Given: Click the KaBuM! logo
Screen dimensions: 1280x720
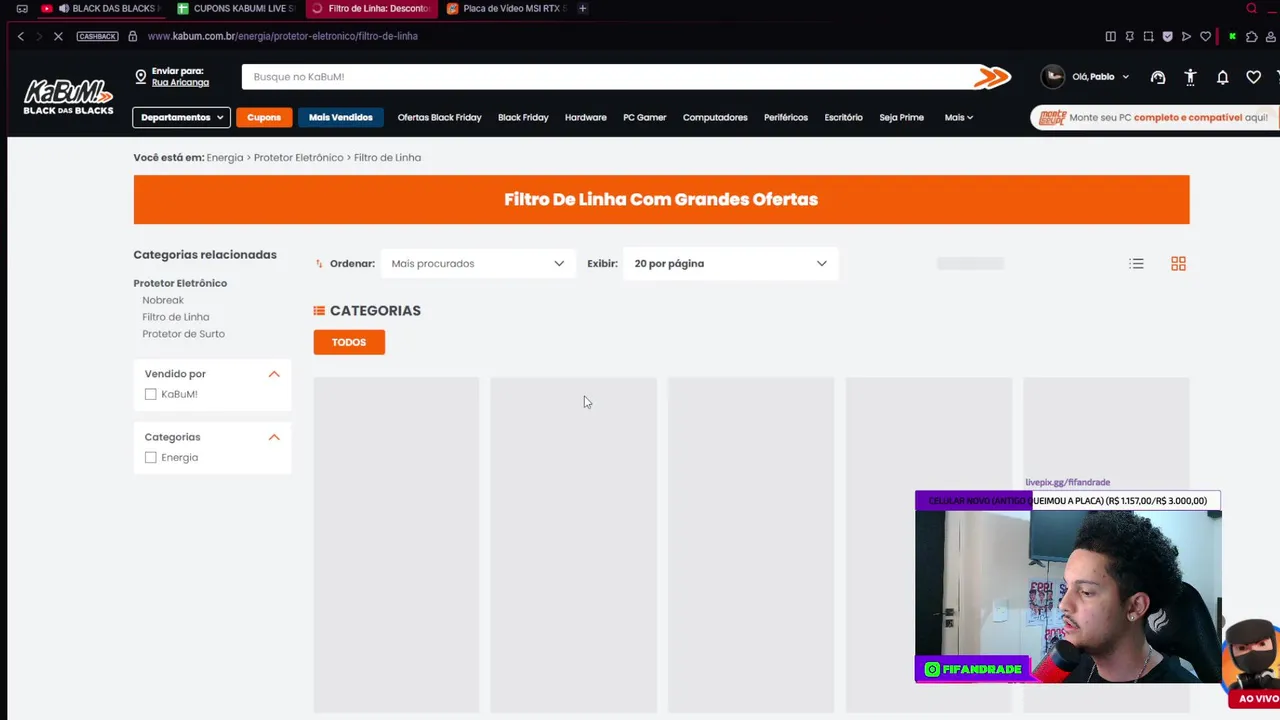Looking at the screenshot, I should point(68,97).
